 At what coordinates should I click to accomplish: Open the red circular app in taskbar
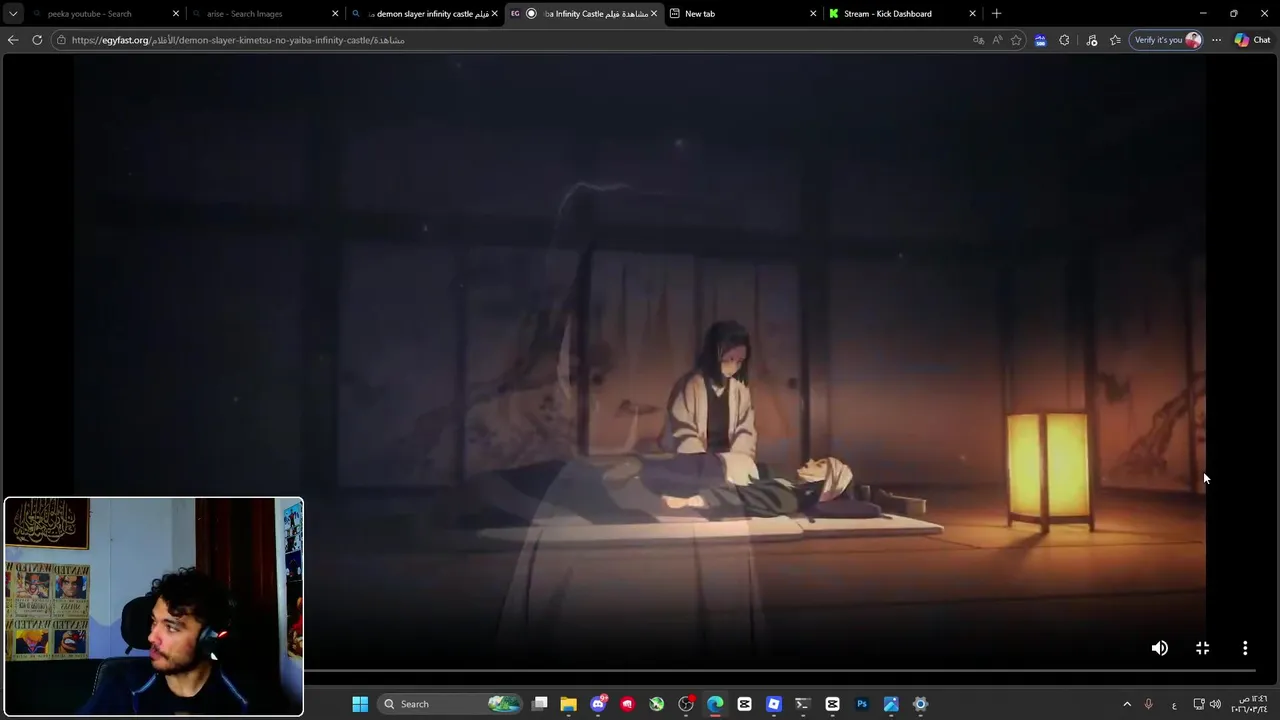(627, 704)
